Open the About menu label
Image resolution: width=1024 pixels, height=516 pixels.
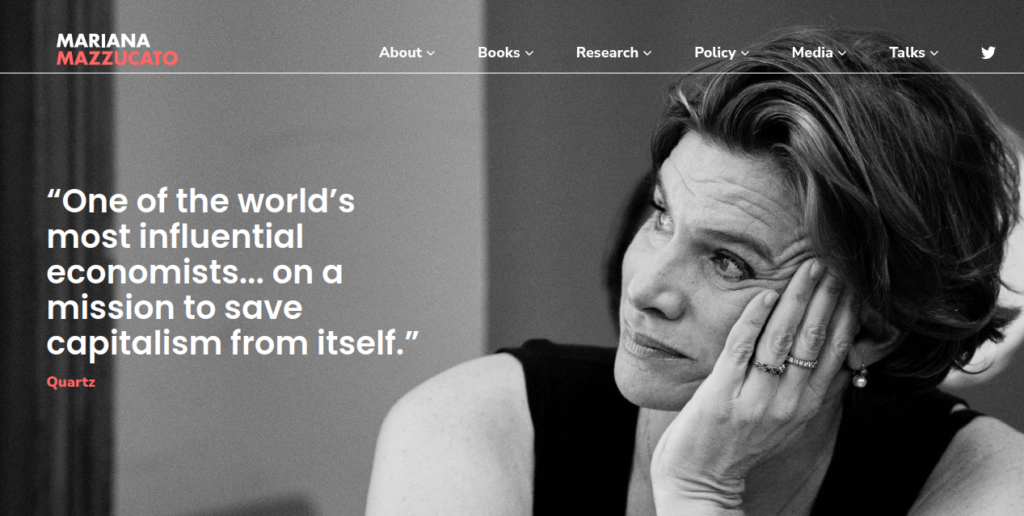coord(400,52)
